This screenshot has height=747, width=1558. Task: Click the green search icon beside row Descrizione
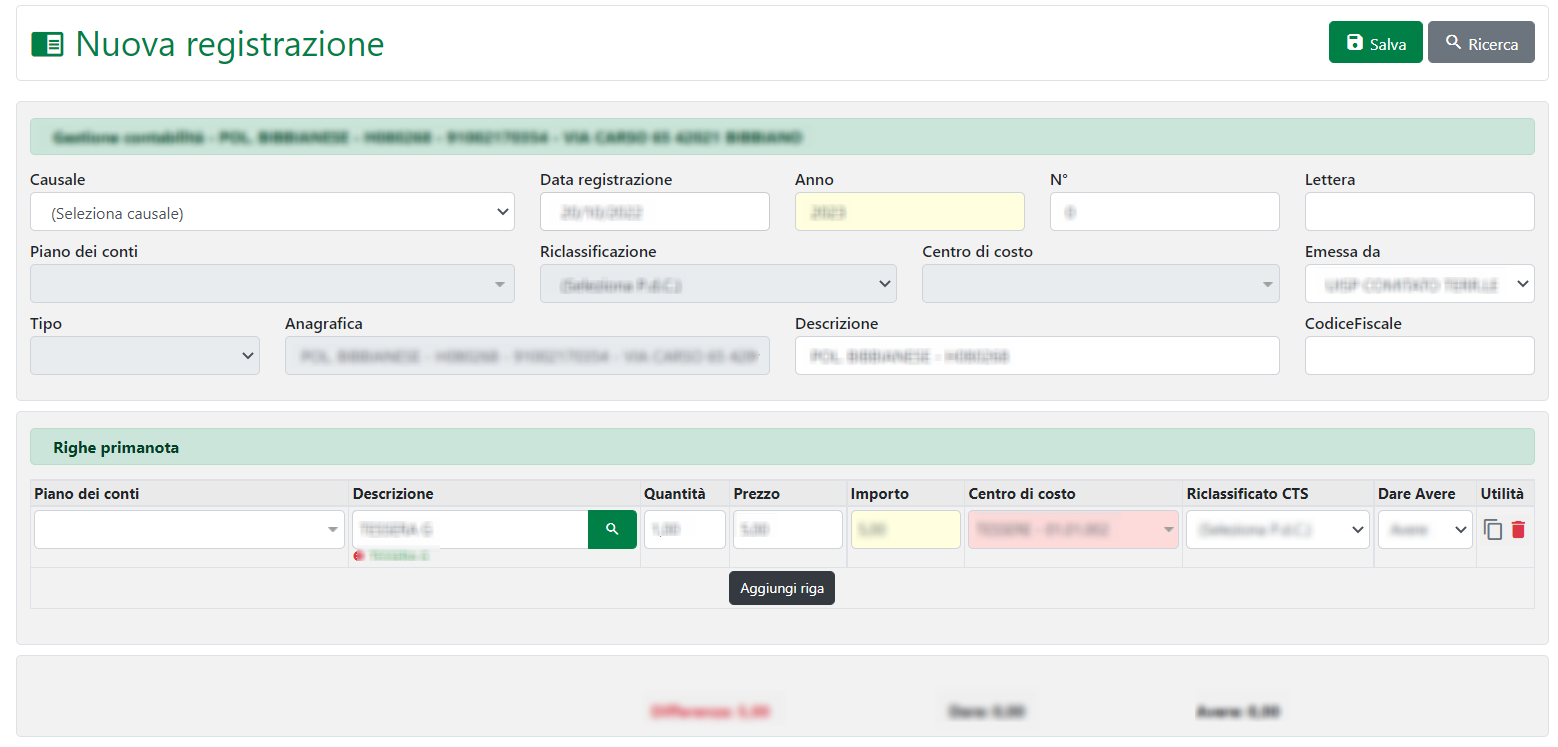(x=612, y=529)
